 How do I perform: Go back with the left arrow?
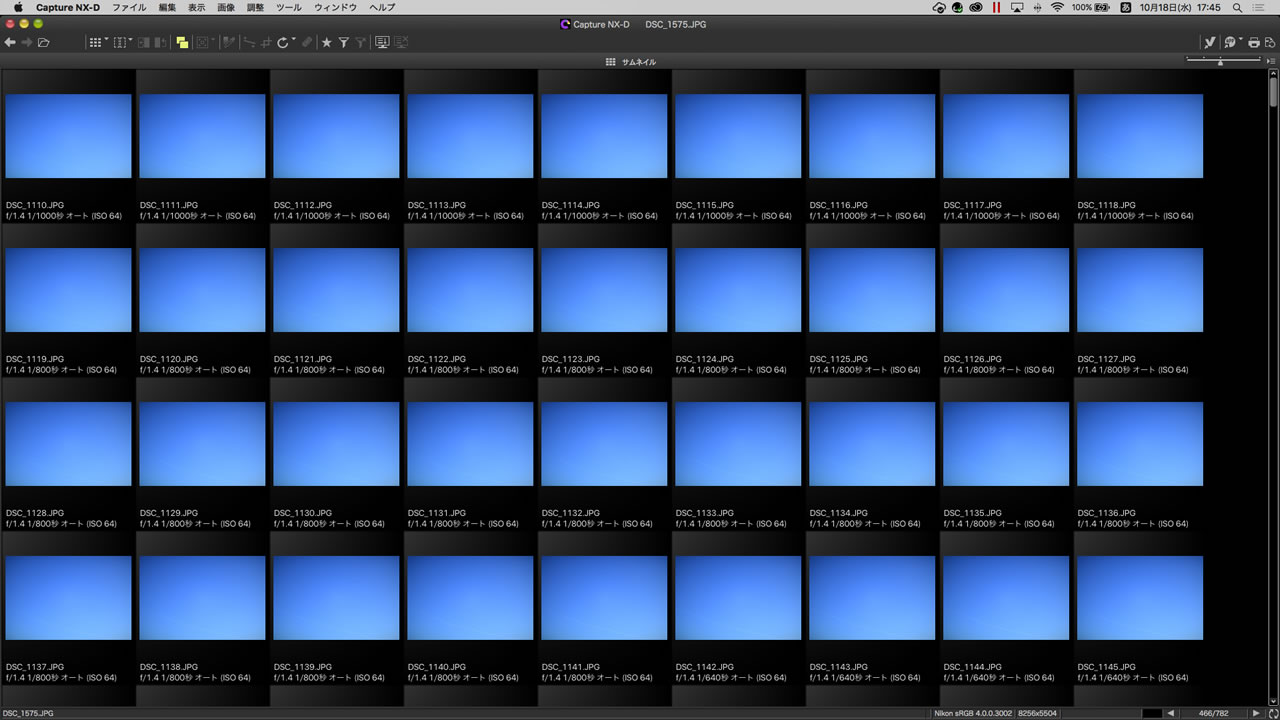pos(10,42)
